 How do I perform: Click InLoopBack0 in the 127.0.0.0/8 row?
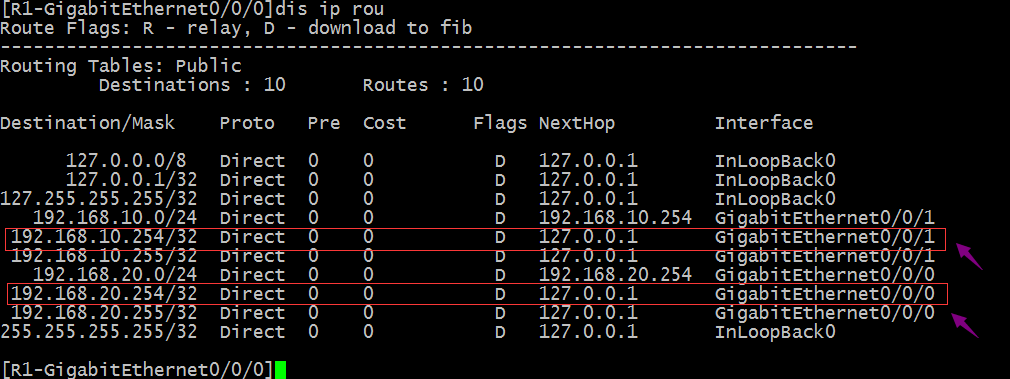pyautogui.click(x=775, y=161)
